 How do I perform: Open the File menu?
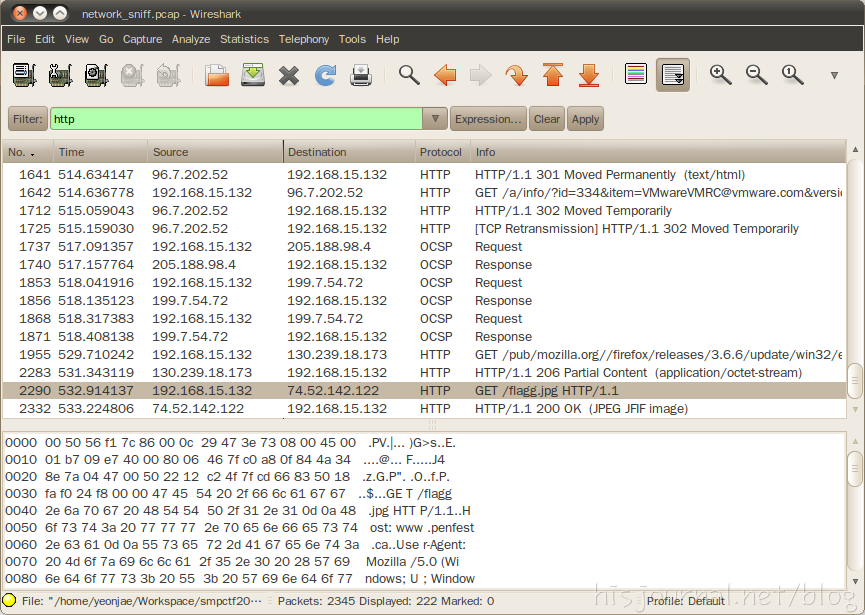(16, 39)
